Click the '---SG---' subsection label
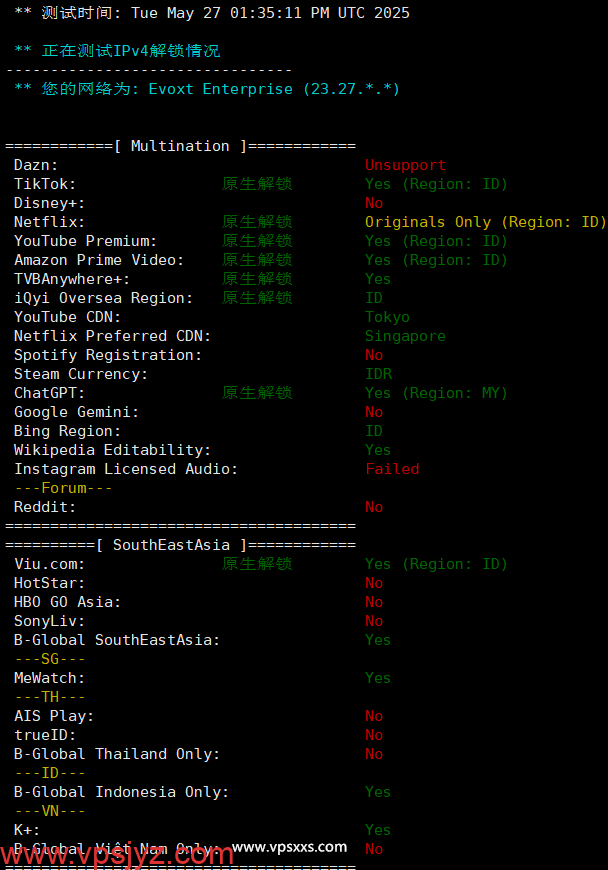This screenshot has height=870, width=608. coord(50,659)
